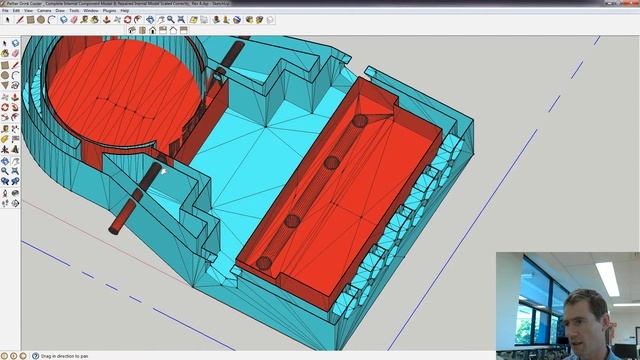Select the Paint Bucket in the top toolbar
Image resolution: width=640 pixels, height=360 pixels.
click(95, 20)
